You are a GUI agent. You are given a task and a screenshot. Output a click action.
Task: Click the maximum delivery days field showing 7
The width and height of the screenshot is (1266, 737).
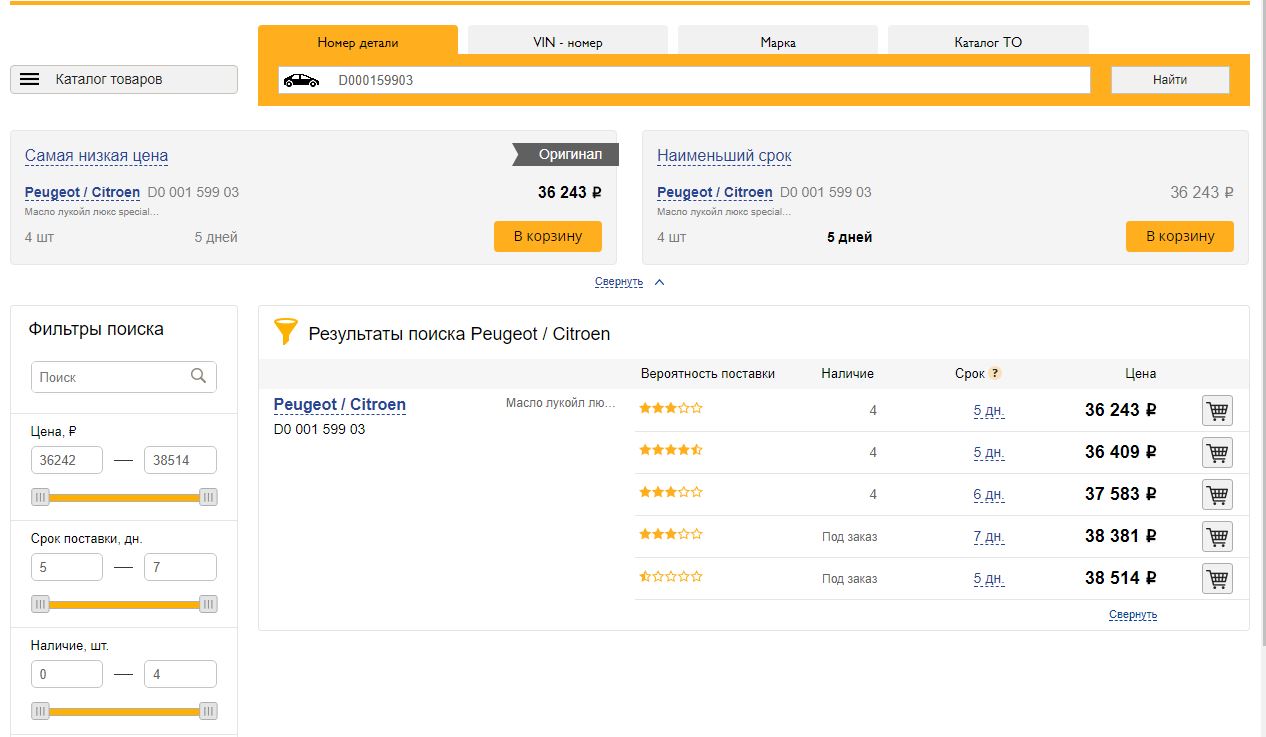click(x=180, y=567)
